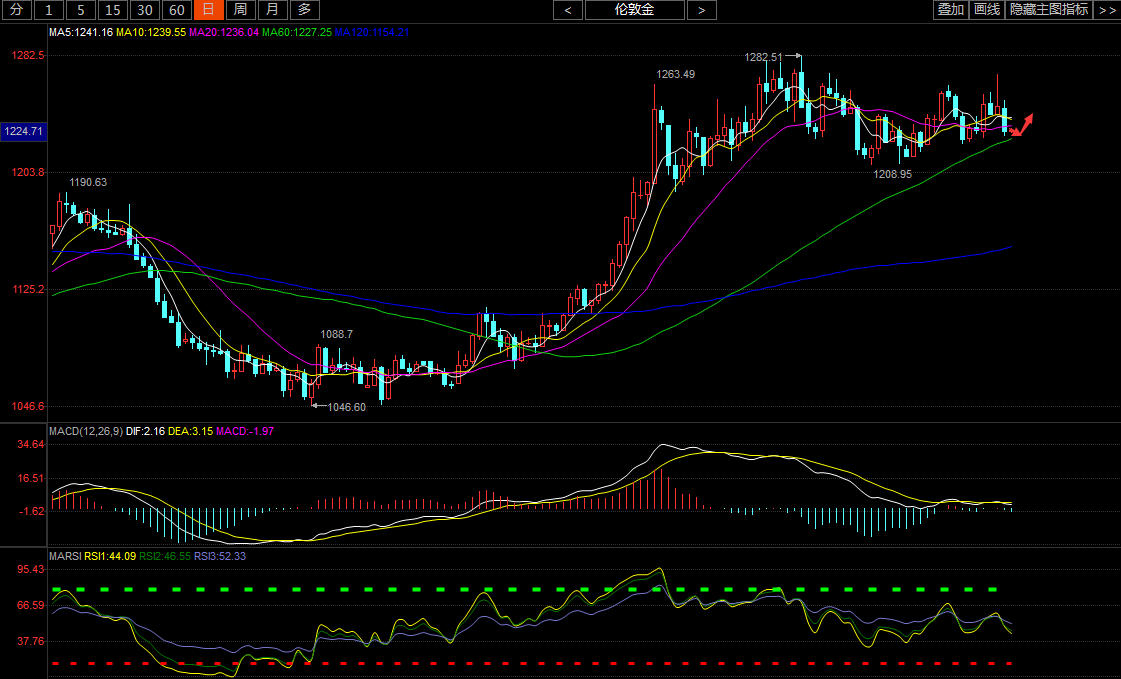Screen dimensions: 1121x679
Task: Toggle 隐藏主图指标 hide main indicators
Action: (x=1049, y=9)
